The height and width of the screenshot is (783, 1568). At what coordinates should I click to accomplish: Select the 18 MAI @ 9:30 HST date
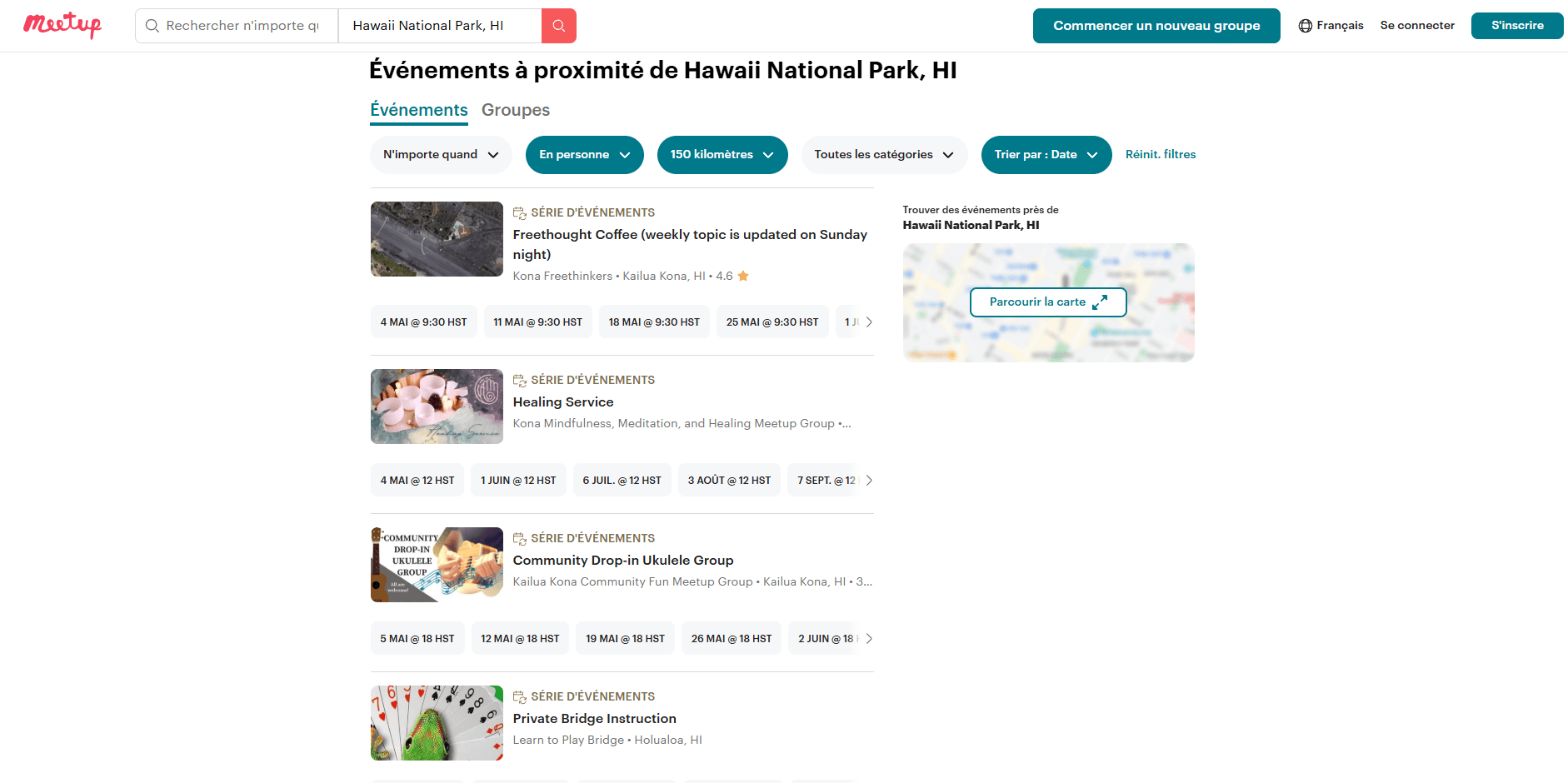pyautogui.click(x=654, y=322)
